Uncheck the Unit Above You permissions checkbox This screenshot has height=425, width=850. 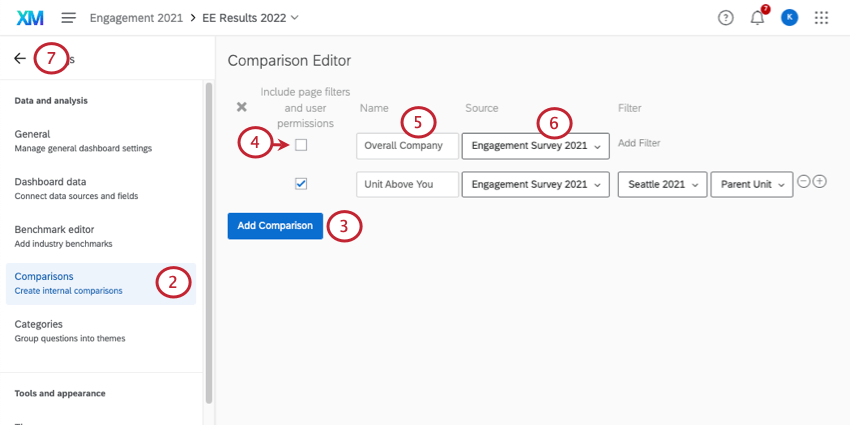point(301,184)
